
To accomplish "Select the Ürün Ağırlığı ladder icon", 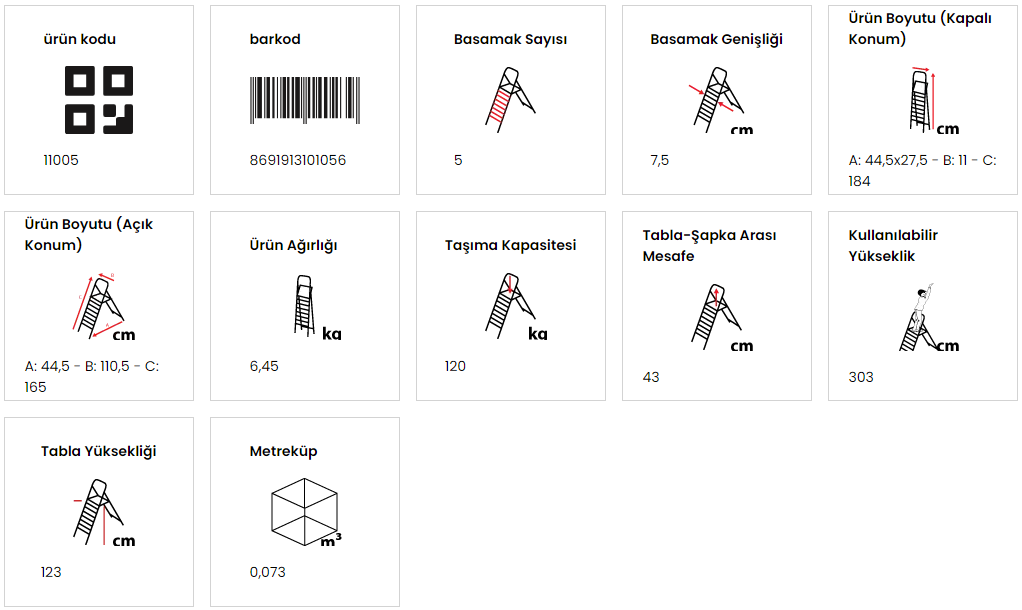I will (317, 306).
